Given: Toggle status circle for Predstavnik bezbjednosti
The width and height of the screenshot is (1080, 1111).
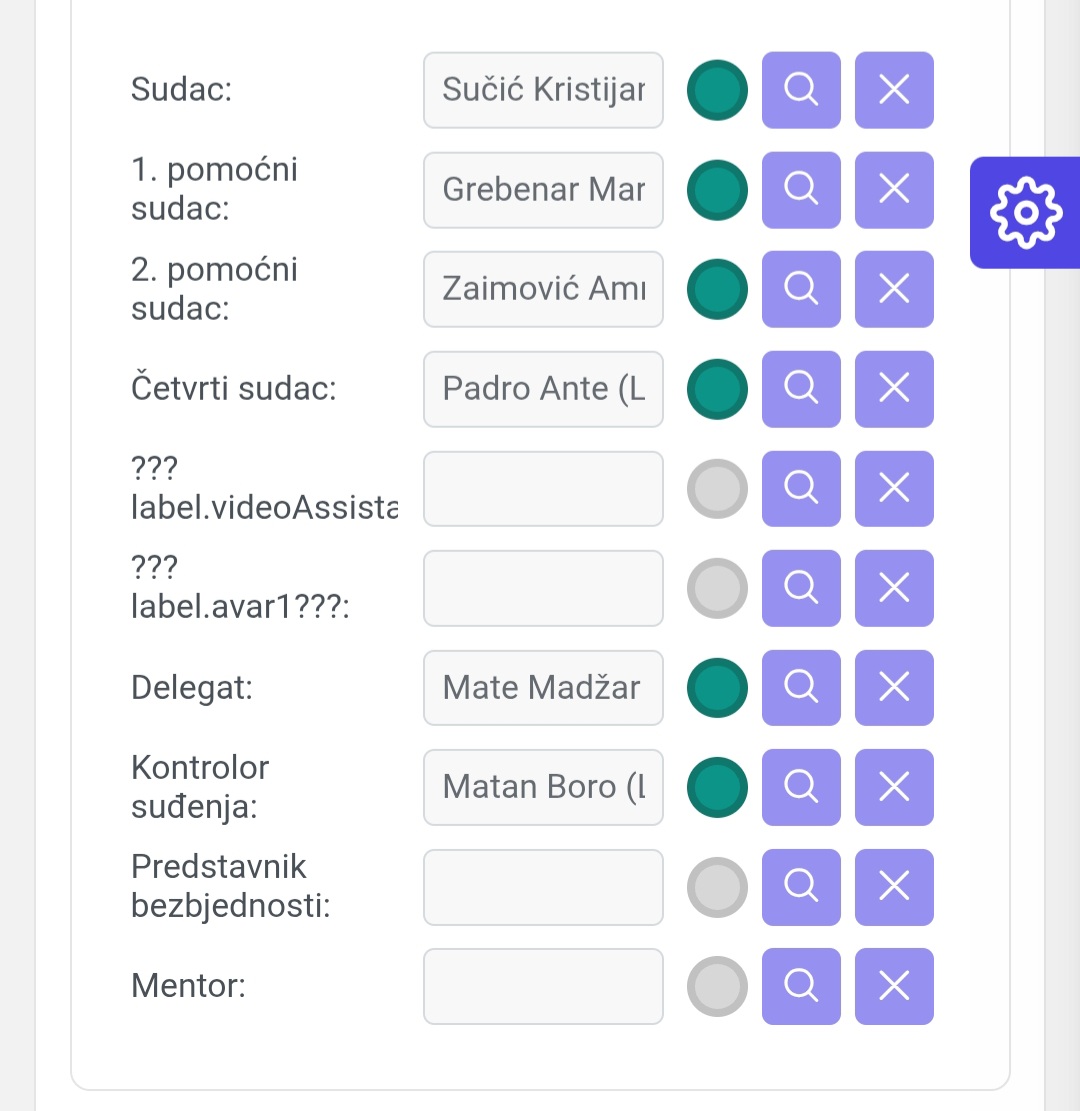Looking at the screenshot, I should [x=717, y=887].
